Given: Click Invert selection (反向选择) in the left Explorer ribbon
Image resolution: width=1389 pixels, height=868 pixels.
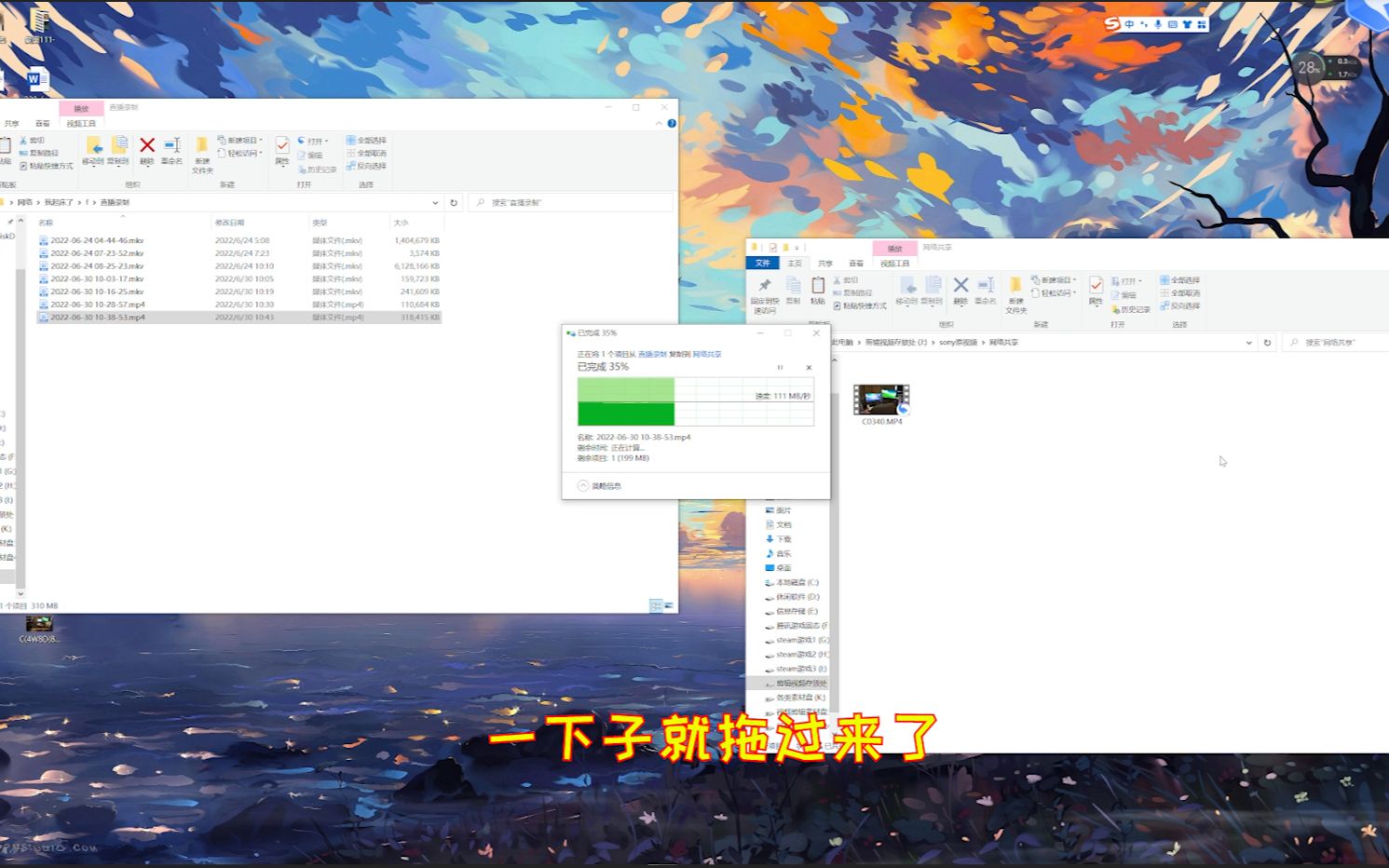Looking at the screenshot, I should click(x=366, y=166).
